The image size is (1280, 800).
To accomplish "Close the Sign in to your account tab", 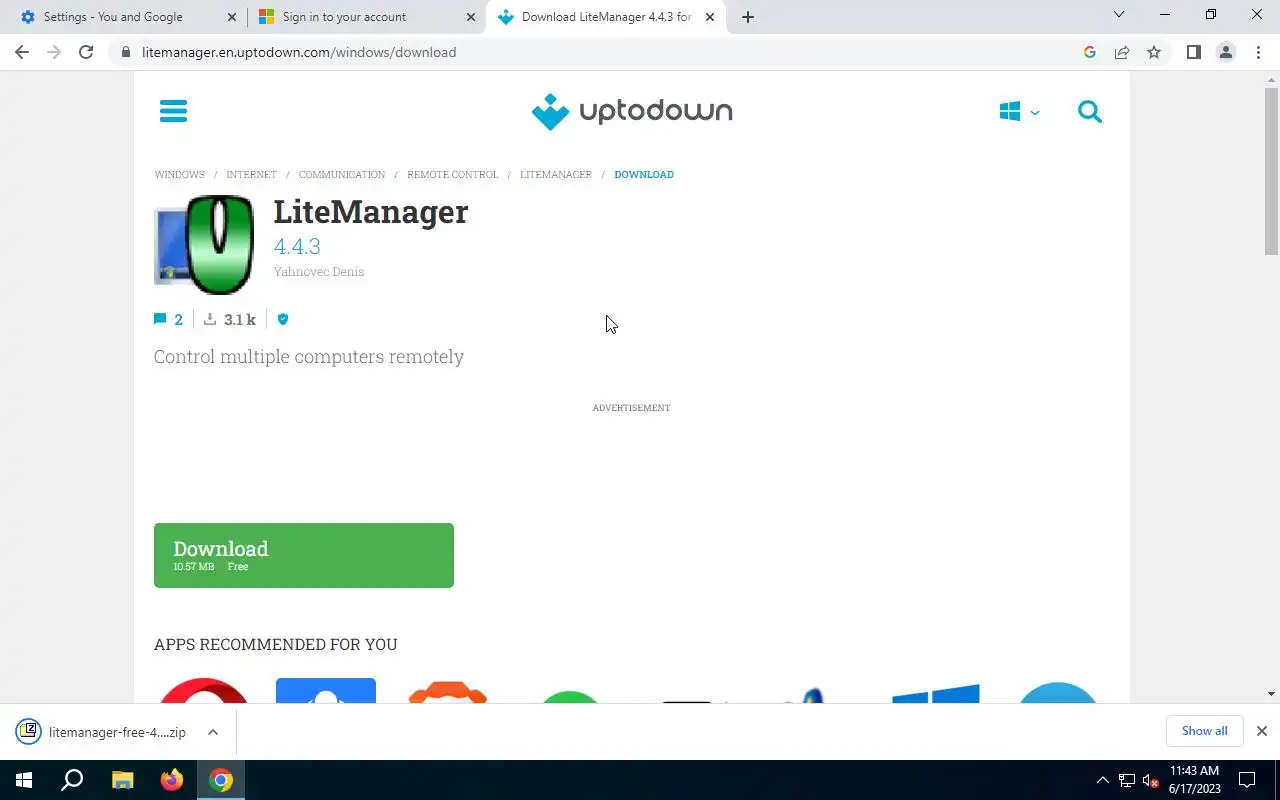I will click(471, 17).
